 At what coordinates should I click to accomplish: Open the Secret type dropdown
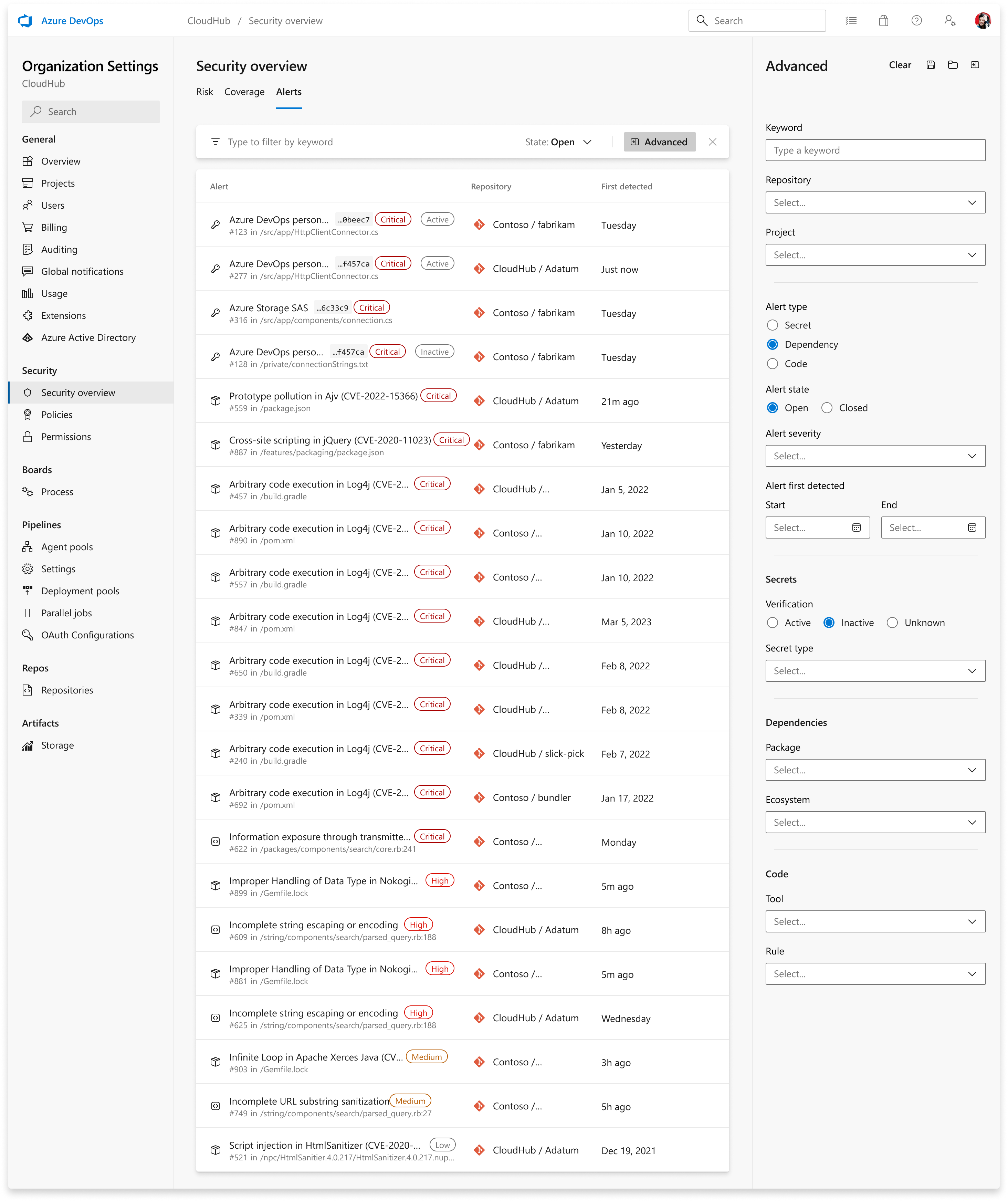[875, 671]
